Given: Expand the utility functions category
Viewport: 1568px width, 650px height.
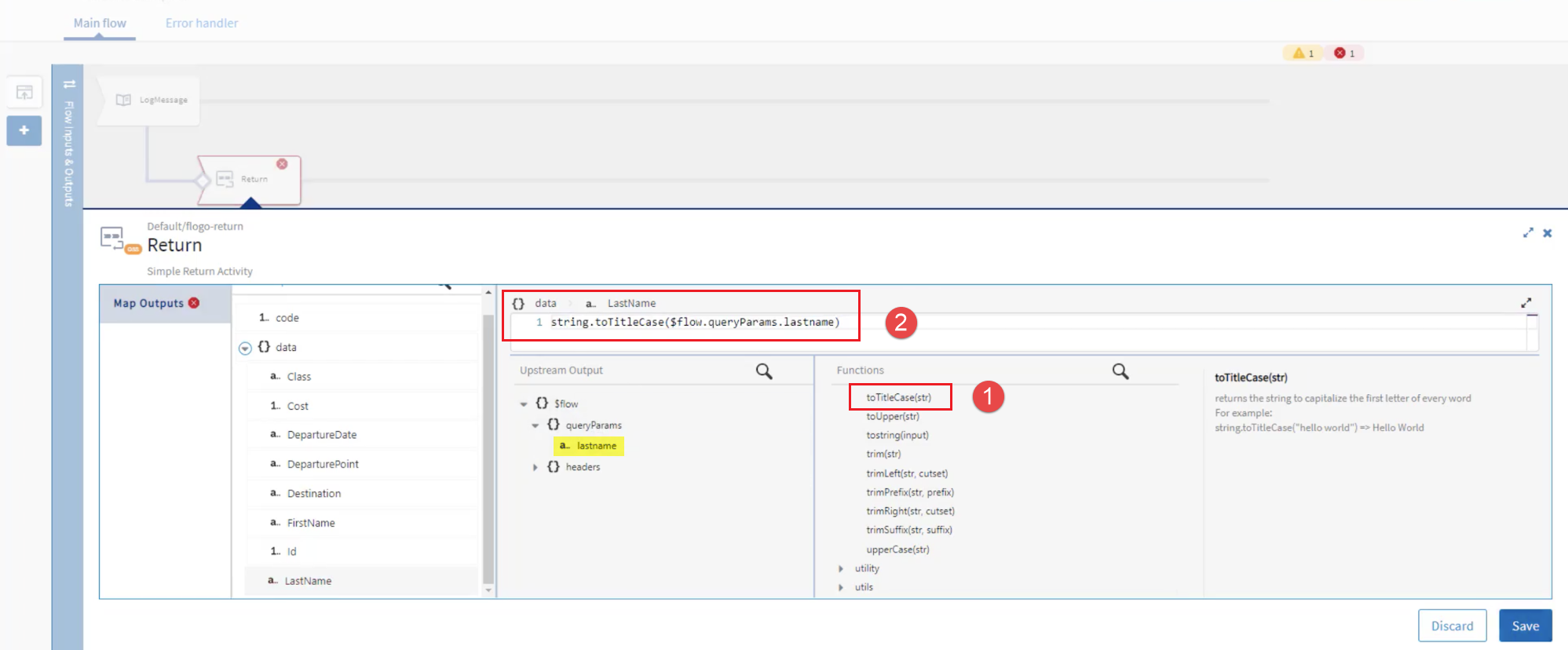Looking at the screenshot, I should 841,568.
